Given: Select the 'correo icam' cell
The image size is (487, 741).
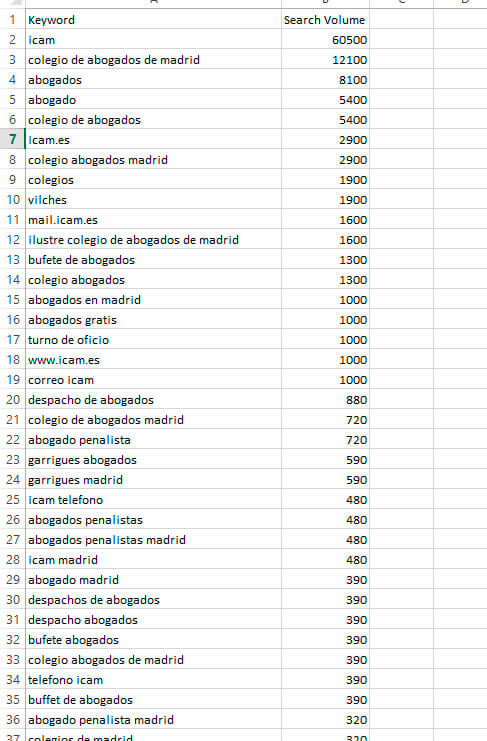Looking at the screenshot, I should click(153, 380).
